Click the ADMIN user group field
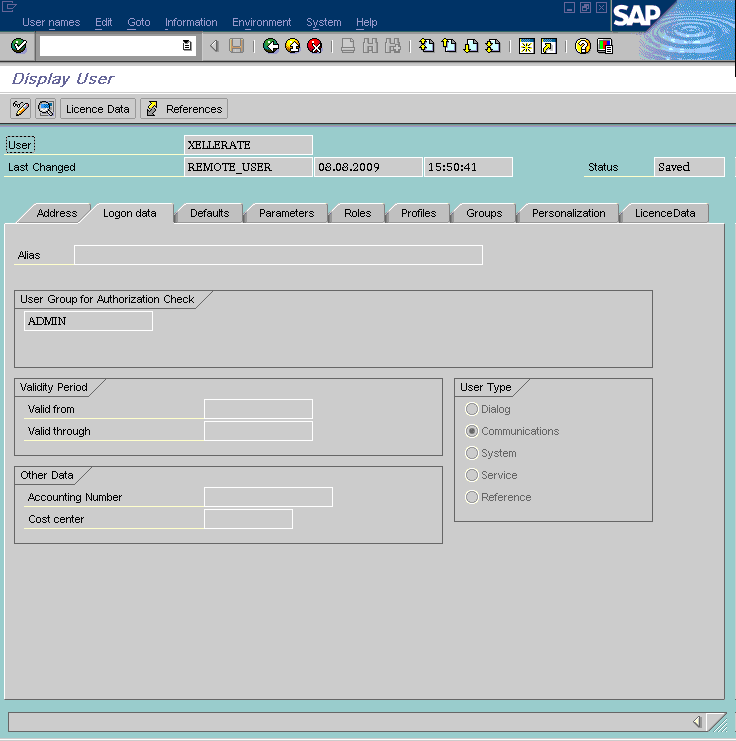This screenshot has height=741, width=736. click(x=88, y=321)
